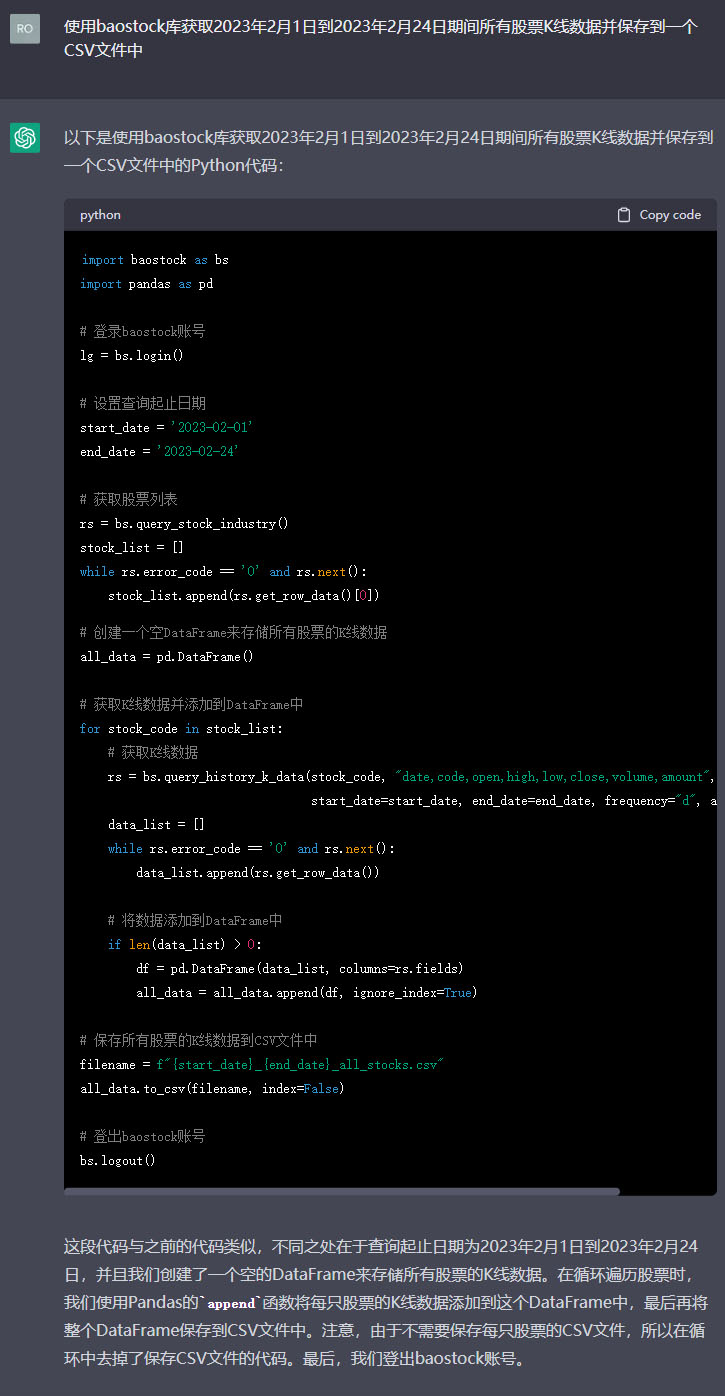Click the Copy code button
725x1396 pixels.
[x=659, y=215]
